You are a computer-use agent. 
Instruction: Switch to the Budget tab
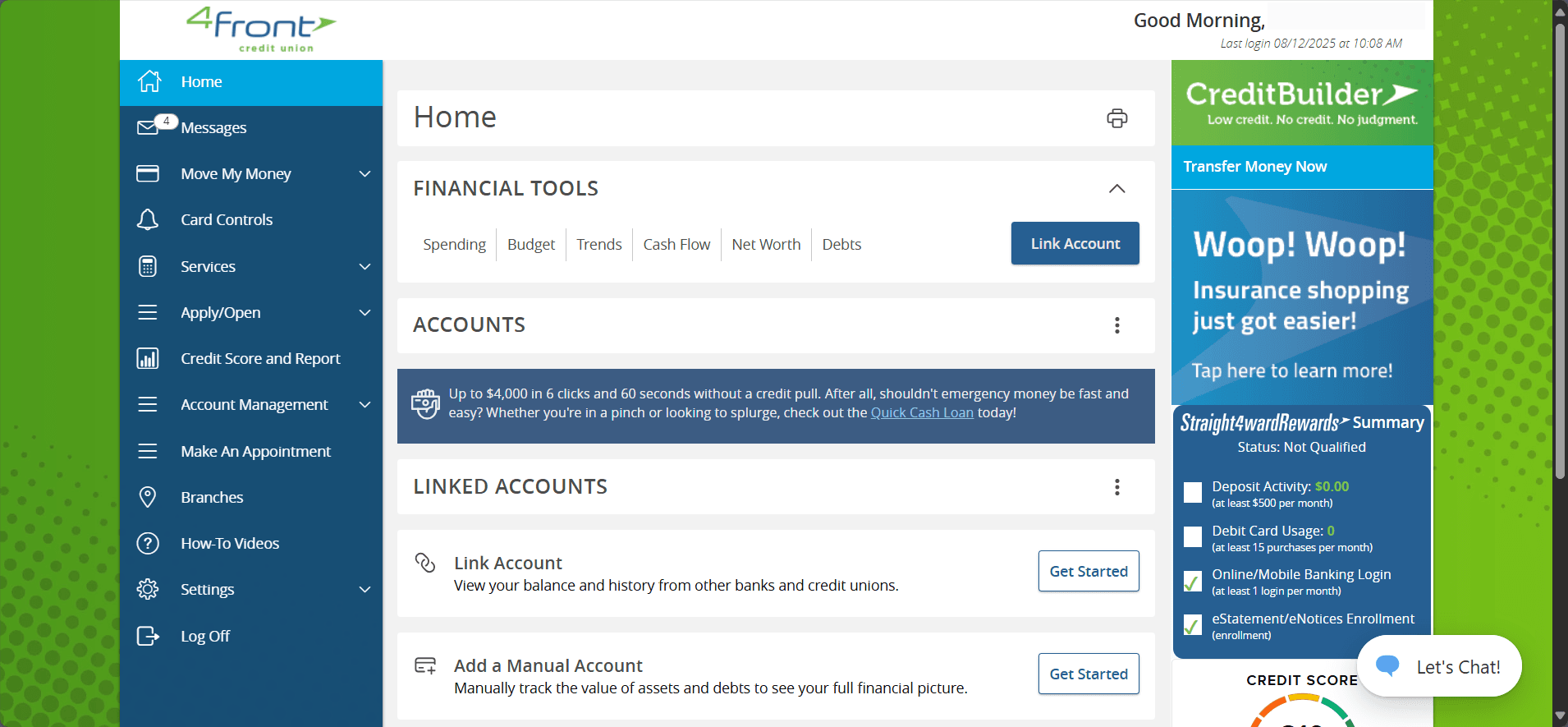(531, 245)
